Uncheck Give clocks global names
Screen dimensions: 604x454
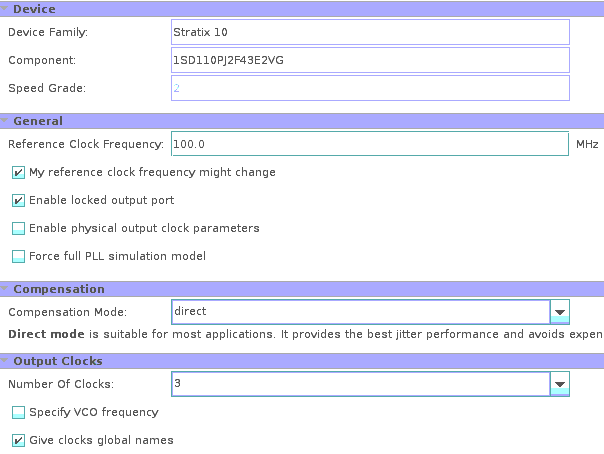pyautogui.click(x=19, y=440)
